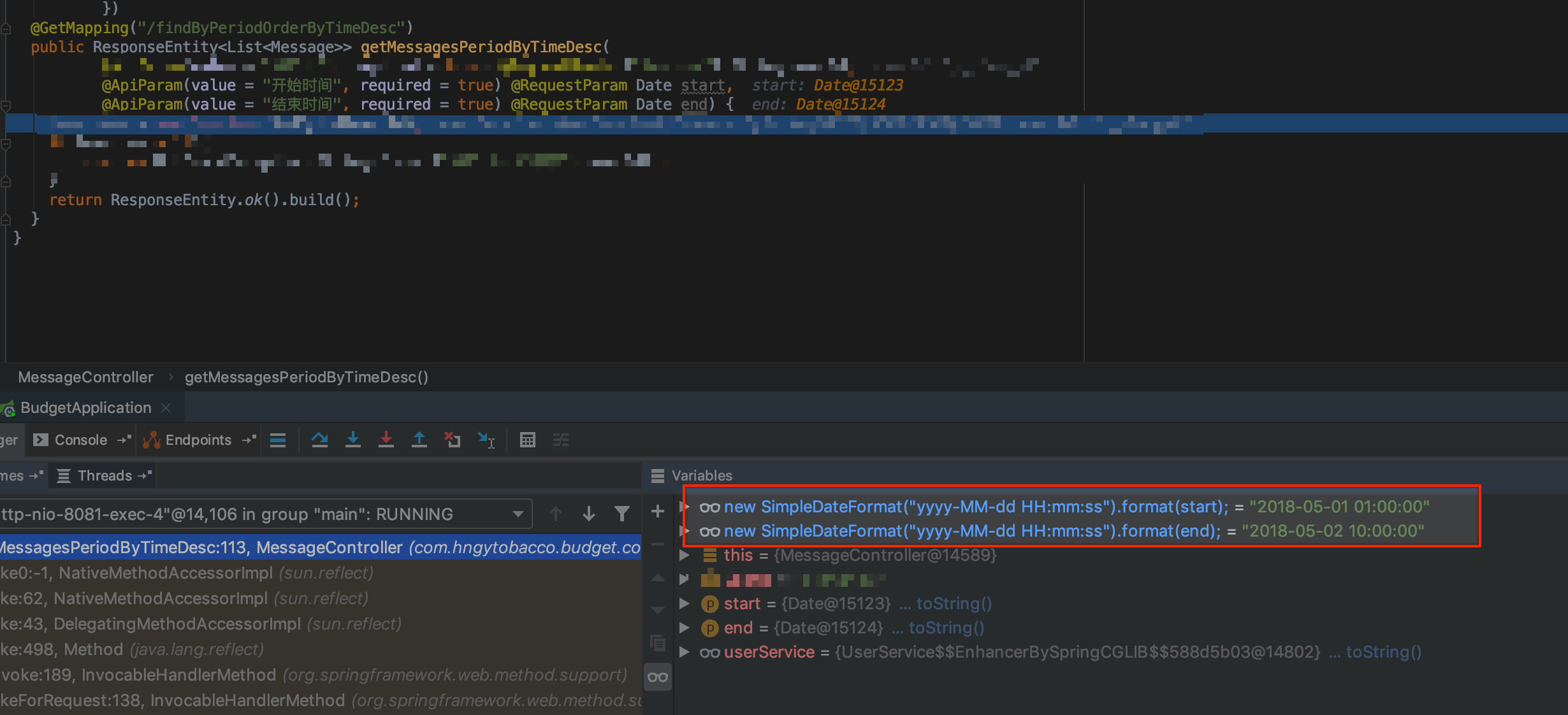Remove selected watch with minus icon

(x=658, y=544)
